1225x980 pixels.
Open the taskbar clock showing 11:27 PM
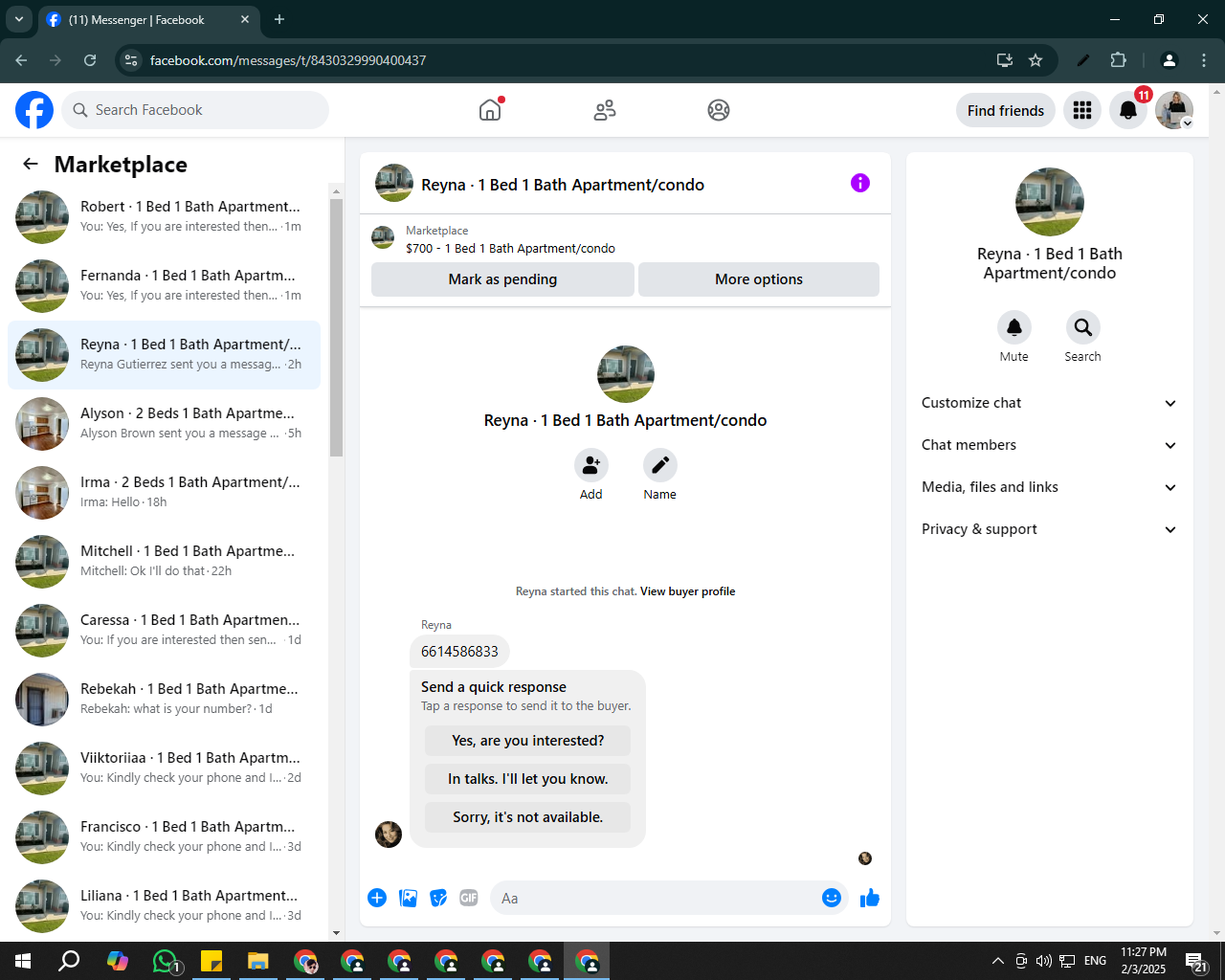click(1144, 961)
